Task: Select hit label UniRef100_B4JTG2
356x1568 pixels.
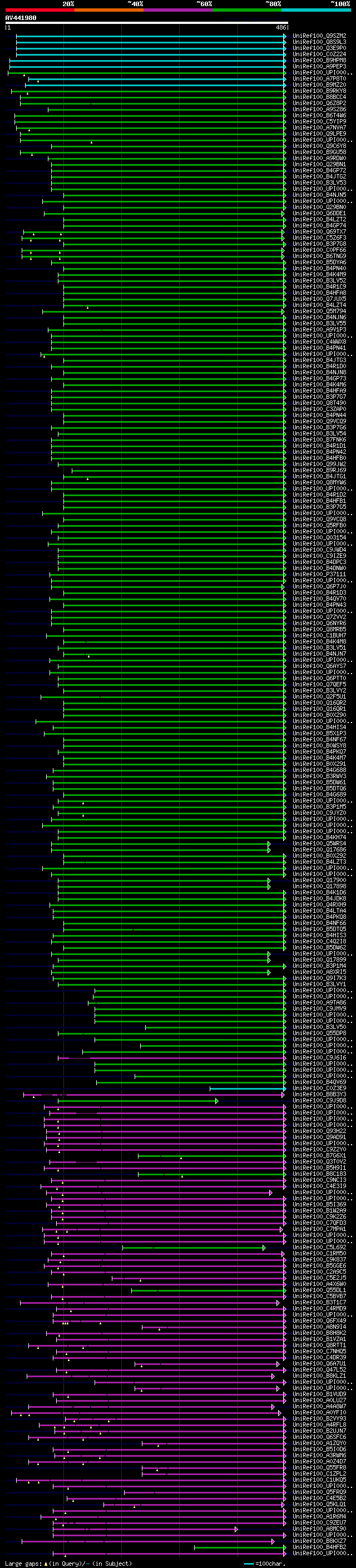Action: [319, 176]
